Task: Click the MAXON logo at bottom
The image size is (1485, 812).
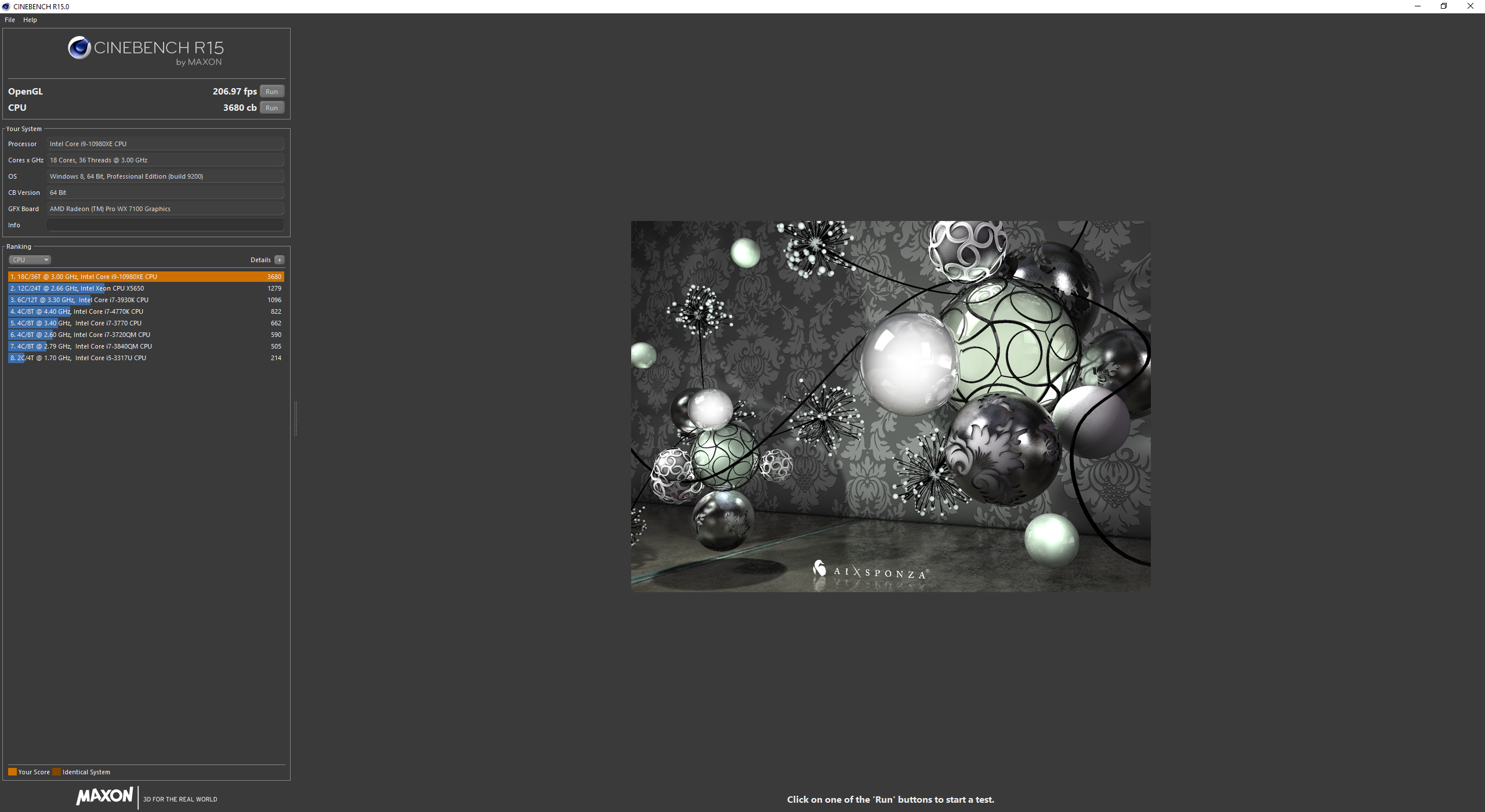Action: [104, 796]
